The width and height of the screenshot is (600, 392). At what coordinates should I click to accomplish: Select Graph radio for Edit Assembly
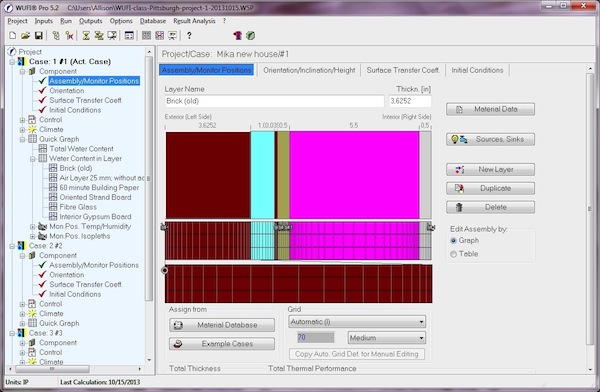pos(453,240)
